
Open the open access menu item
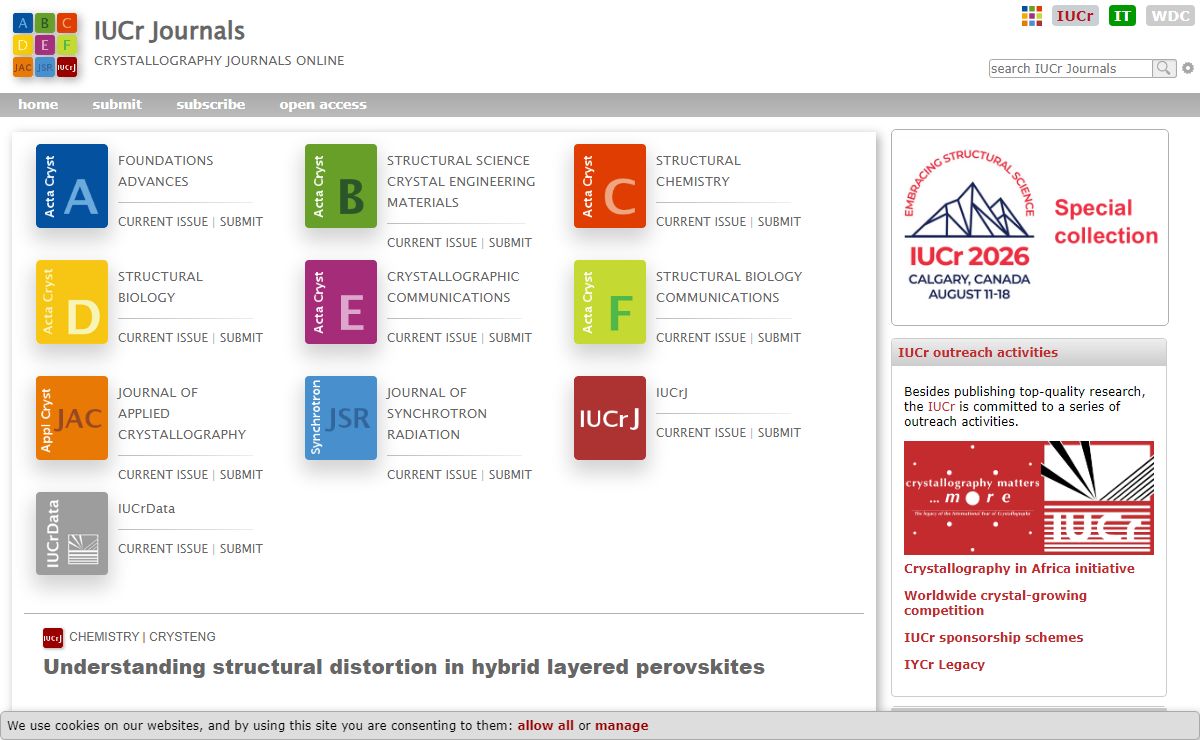(323, 104)
